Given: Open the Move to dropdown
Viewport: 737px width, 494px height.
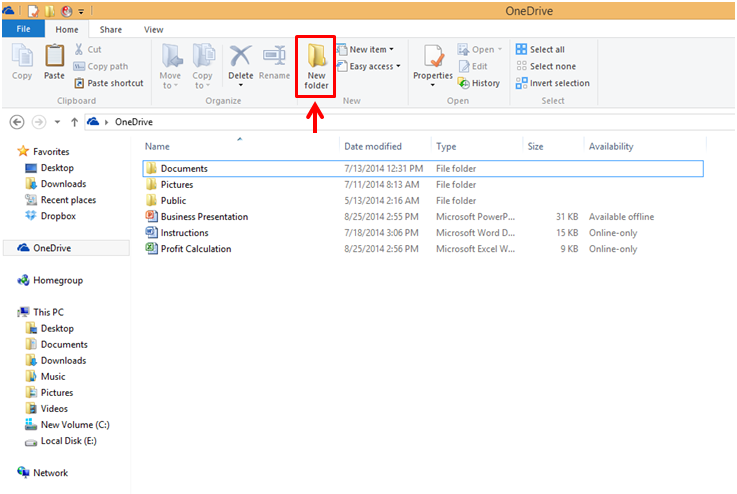Looking at the screenshot, I should (170, 66).
